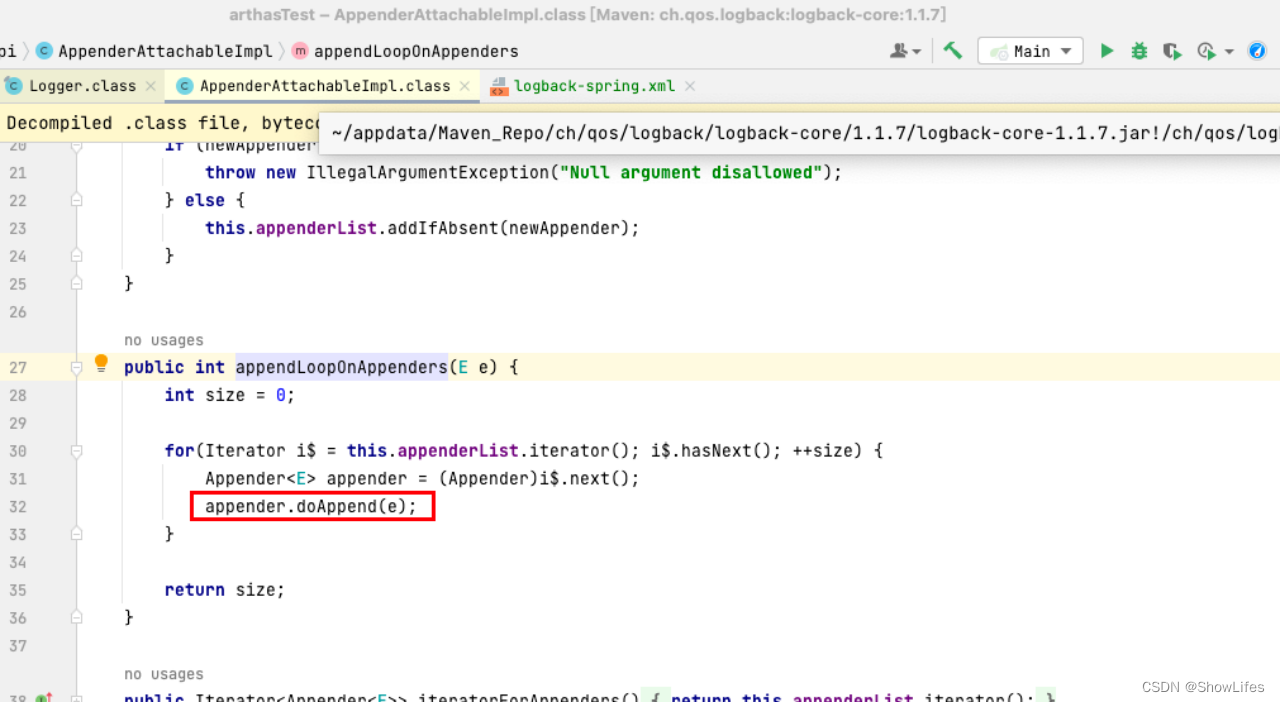Click the XML file icon on logback-spring.xml tab
The height and width of the screenshot is (702, 1280).
click(498, 86)
